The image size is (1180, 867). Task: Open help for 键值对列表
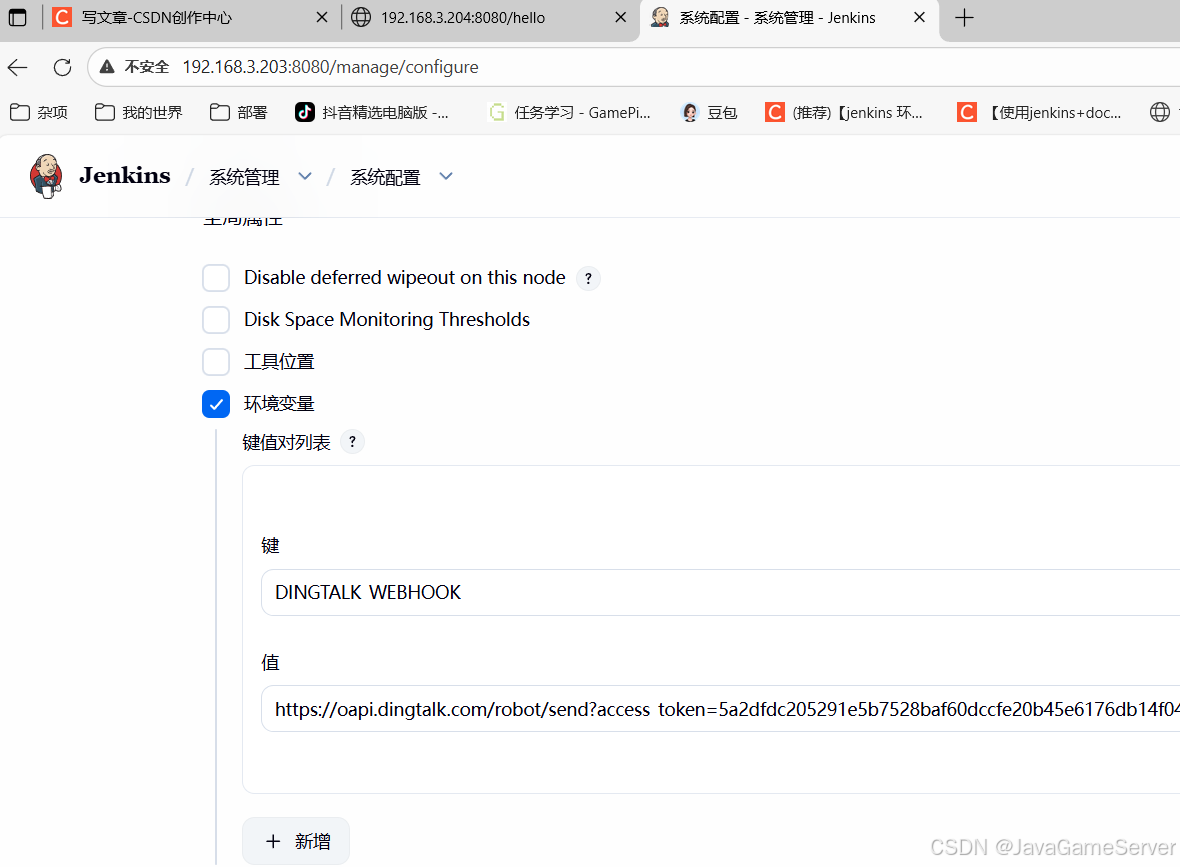(x=352, y=442)
